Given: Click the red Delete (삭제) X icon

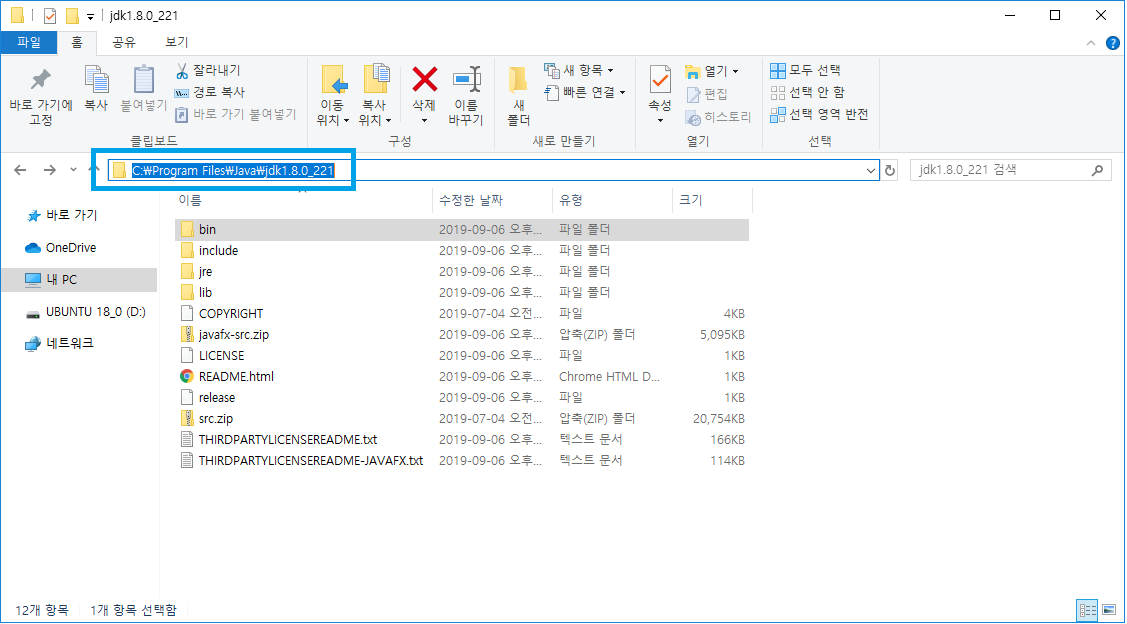Looking at the screenshot, I should point(425,79).
